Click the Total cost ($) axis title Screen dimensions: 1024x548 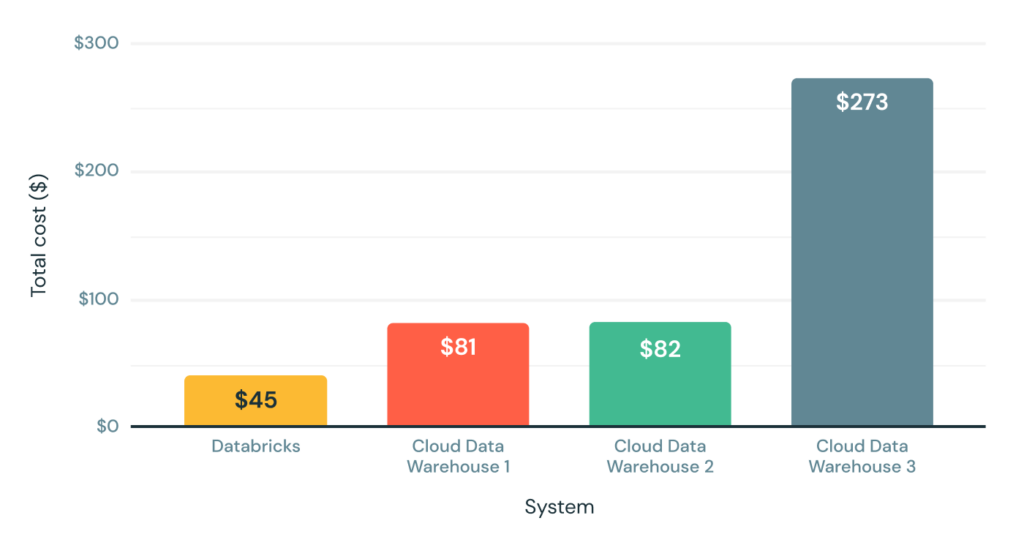point(39,236)
